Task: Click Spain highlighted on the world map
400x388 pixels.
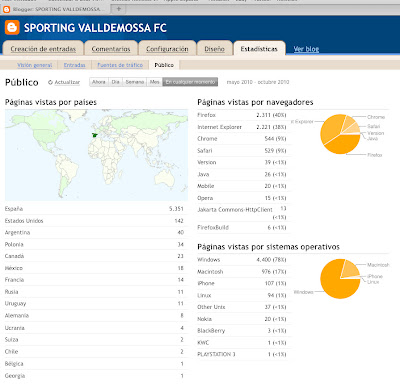Action: coord(95,135)
